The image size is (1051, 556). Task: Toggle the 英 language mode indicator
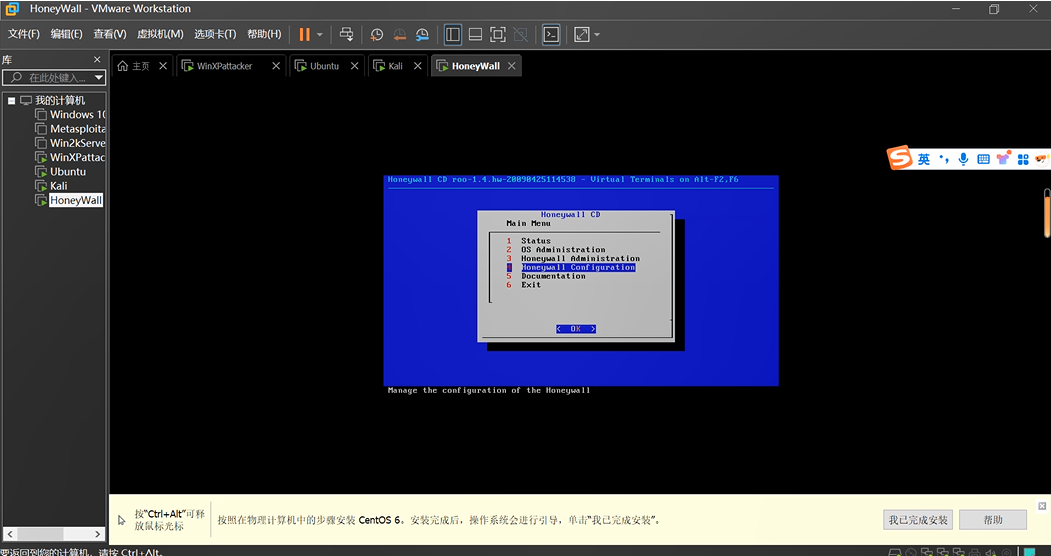click(924, 159)
